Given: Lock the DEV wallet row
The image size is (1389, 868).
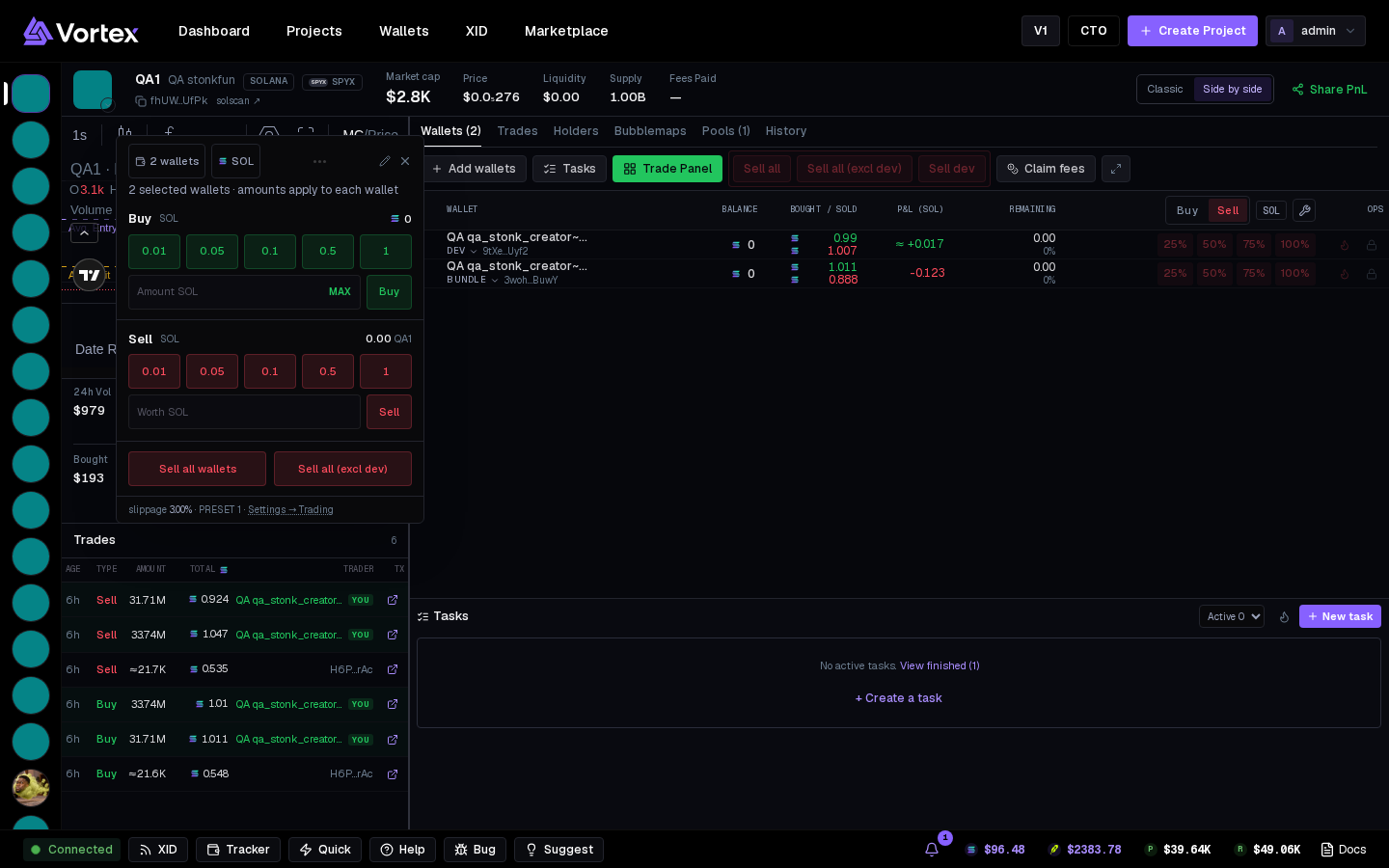Looking at the screenshot, I should click(1372, 245).
